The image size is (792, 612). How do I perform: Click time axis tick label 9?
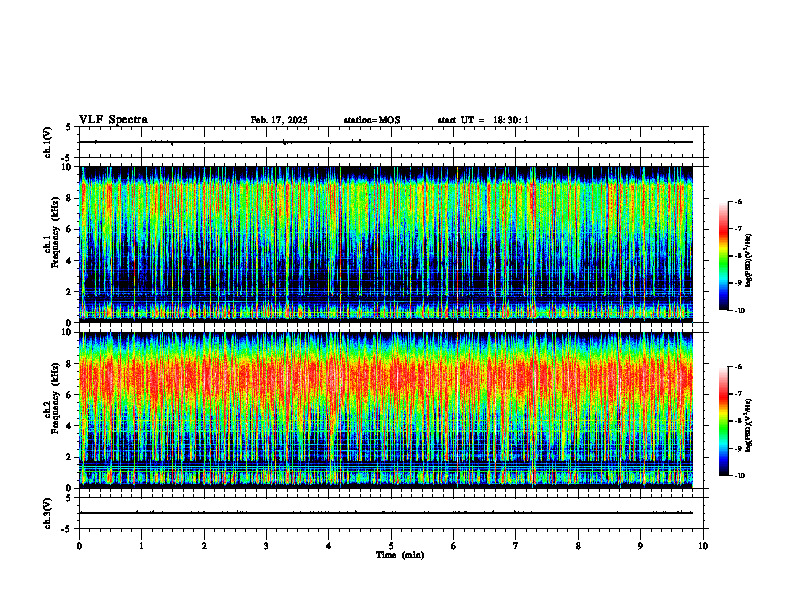click(x=640, y=546)
